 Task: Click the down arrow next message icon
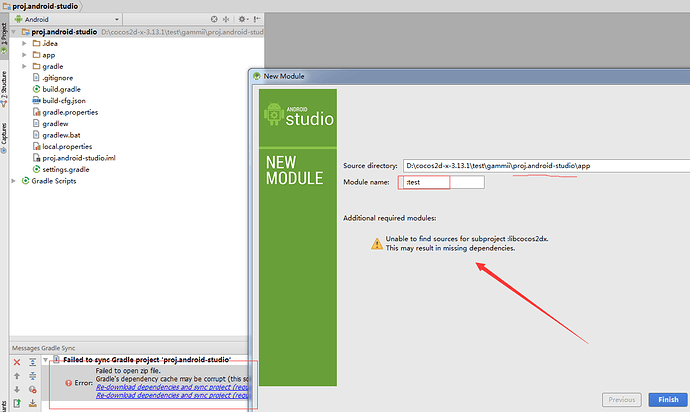click(x=17, y=390)
